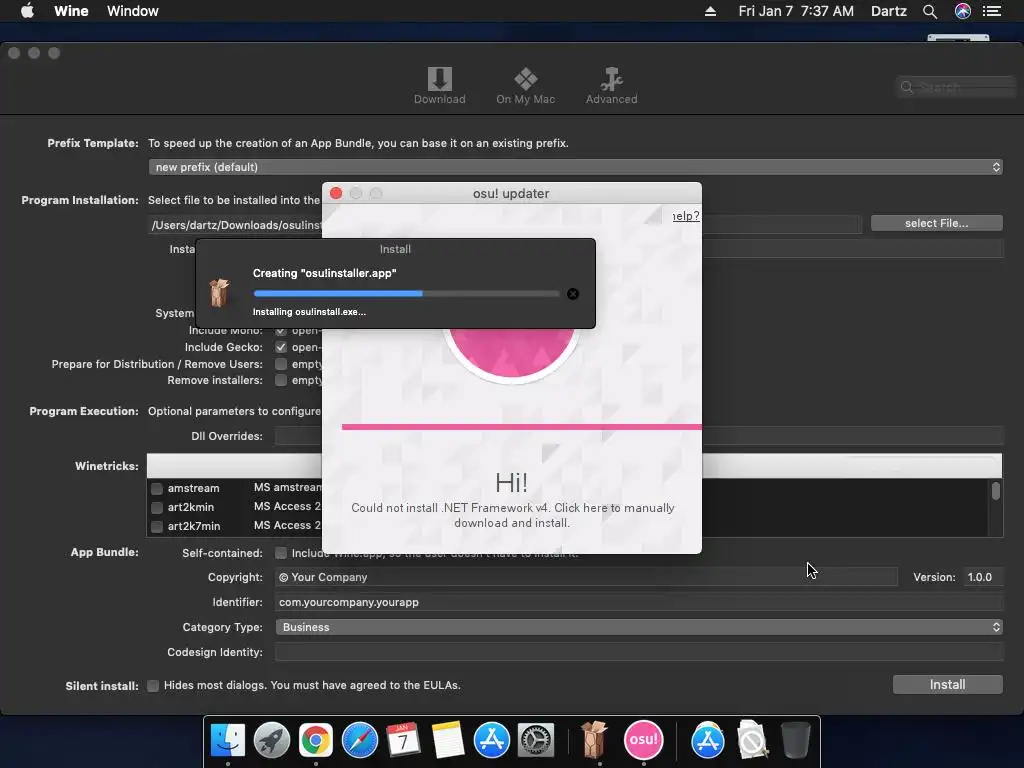Click the Version 1.0.0 field
The image size is (1024, 768).
(x=983, y=577)
